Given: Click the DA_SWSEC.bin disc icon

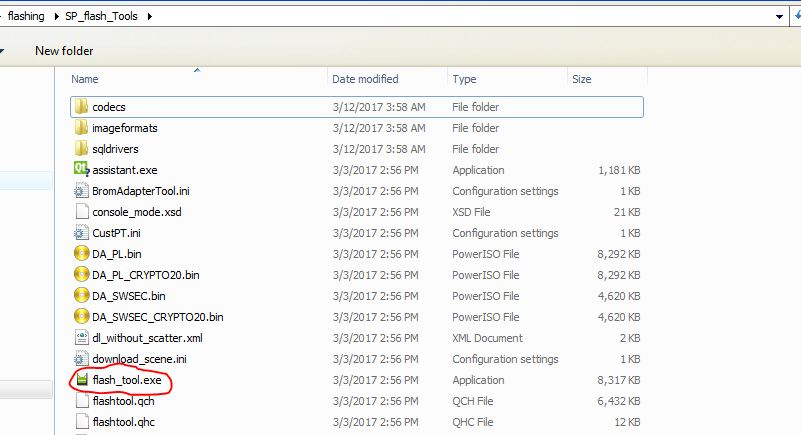Looking at the screenshot, I should pyautogui.click(x=81, y=296).
